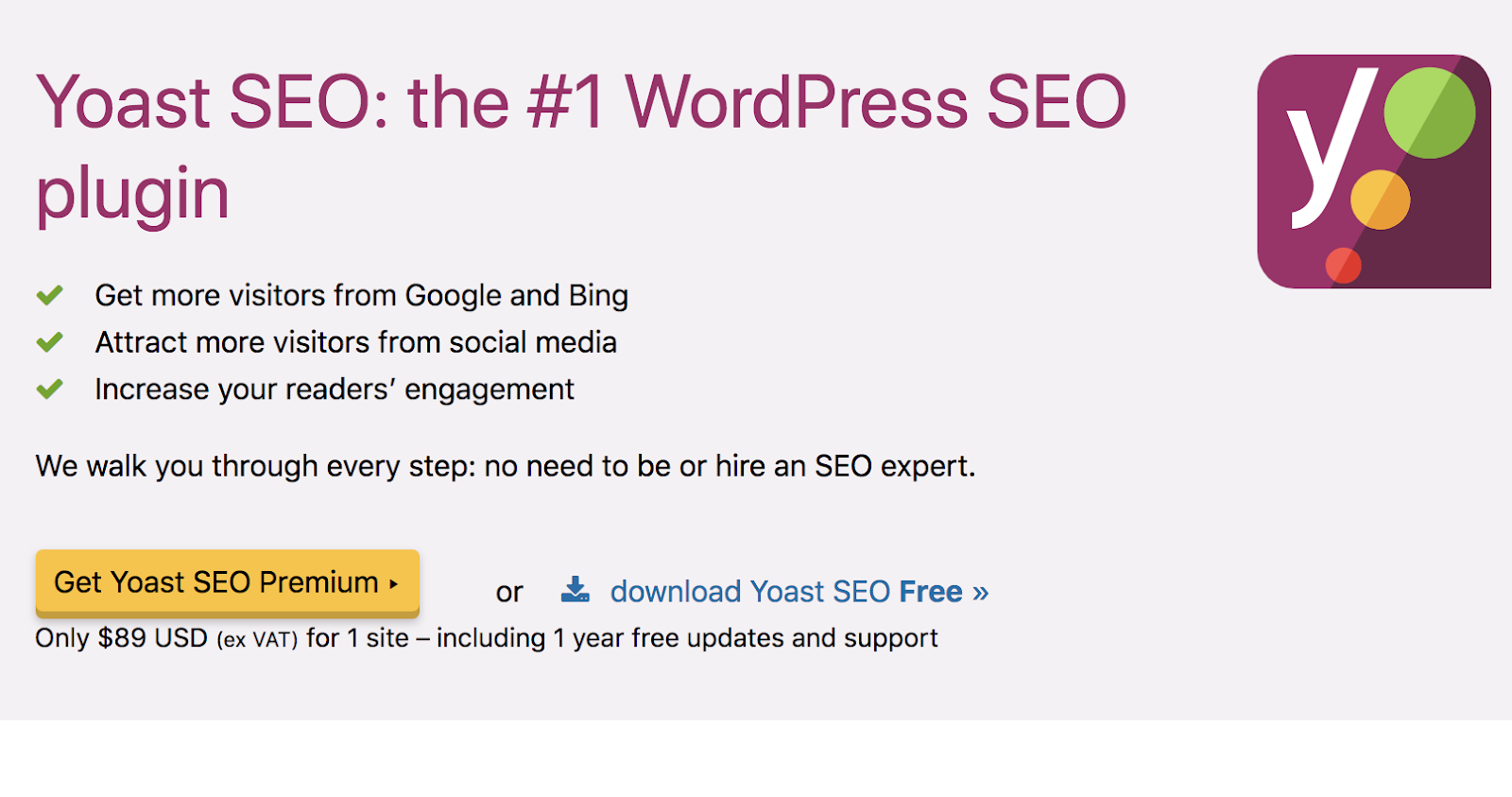Click the download tray icon beside the free link

click(x=575, y=590)
